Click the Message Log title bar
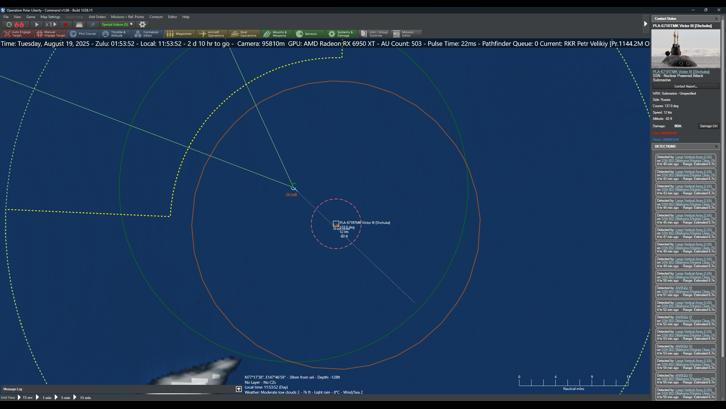 pyautogui.click(x=118, y=389)
